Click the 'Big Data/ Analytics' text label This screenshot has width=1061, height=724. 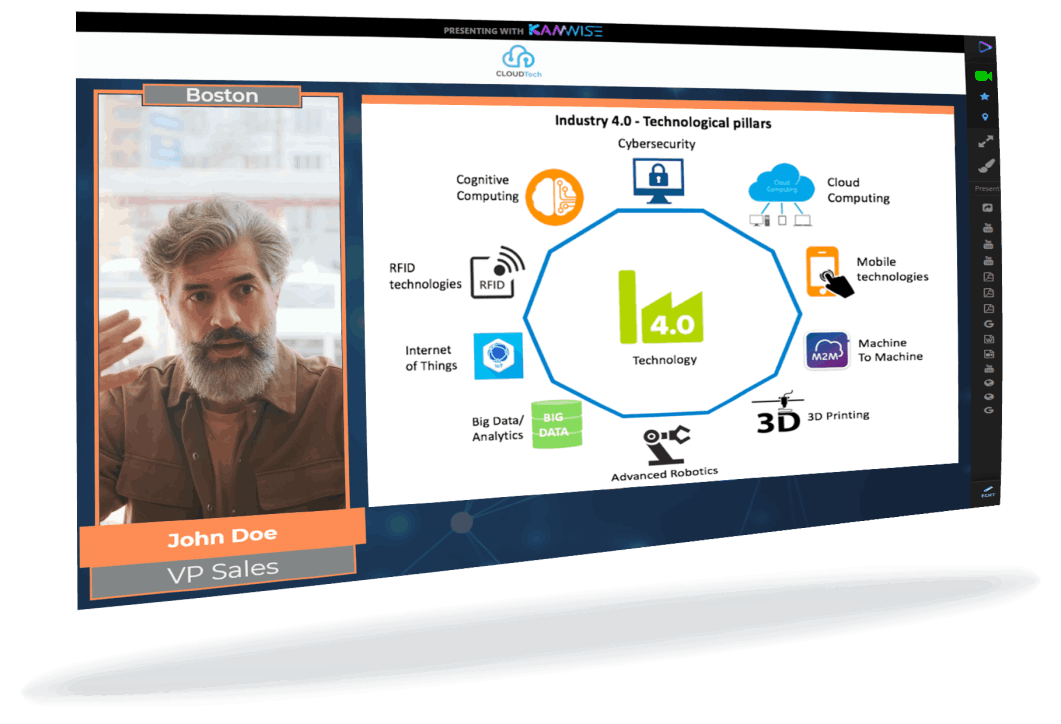click(497, 428)
